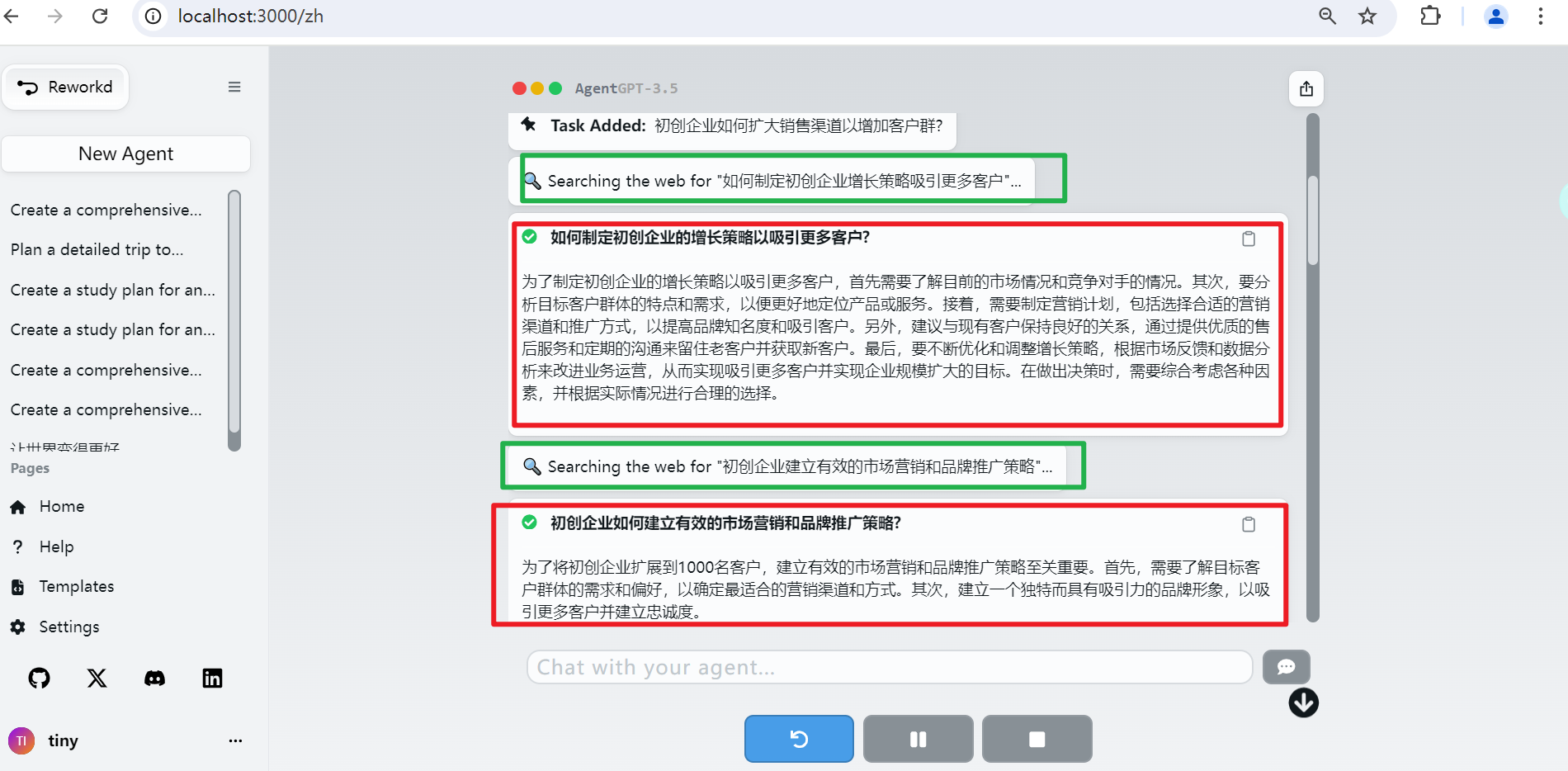Copy the second answer via clipboard icon
Image resolution: width=1568 pixels, height=771 pixels.
1249,524
